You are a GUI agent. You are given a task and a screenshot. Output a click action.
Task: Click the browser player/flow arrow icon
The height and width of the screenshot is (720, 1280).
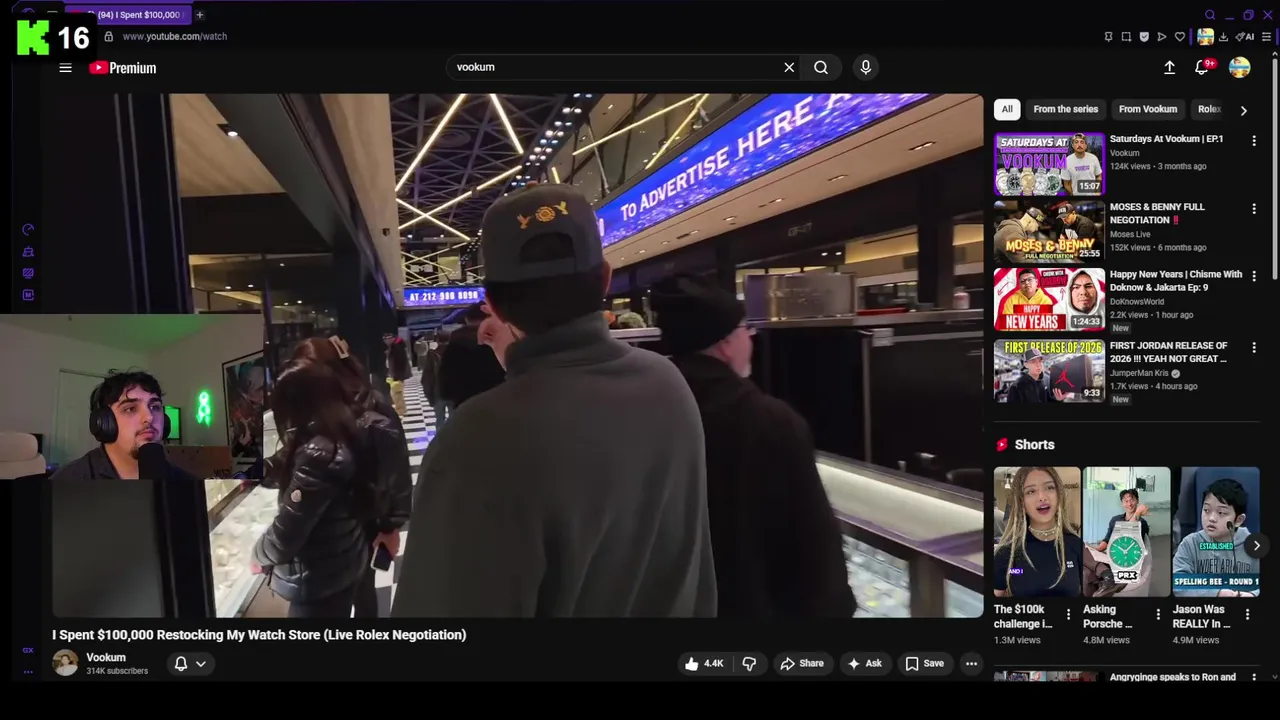tap(1161, 37)
